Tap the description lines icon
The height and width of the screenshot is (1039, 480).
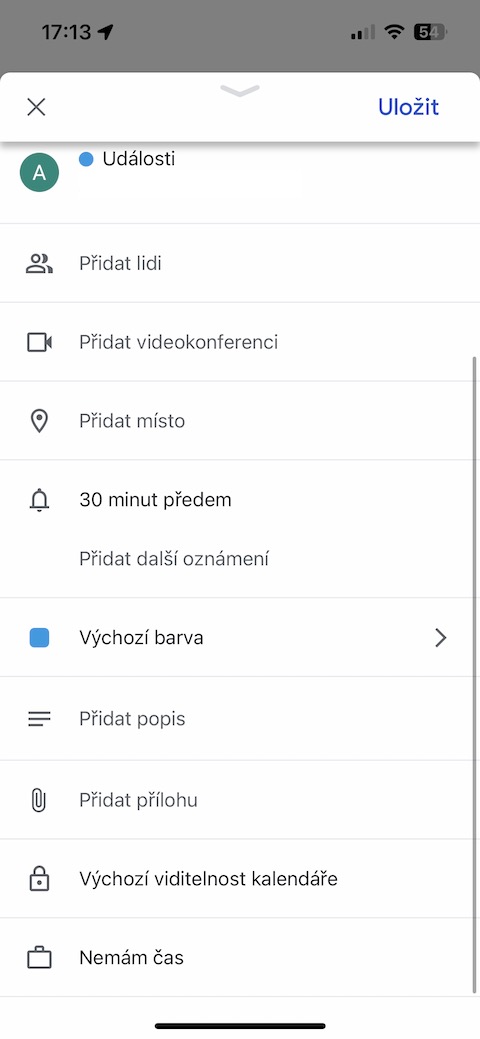tap(39, 719)
